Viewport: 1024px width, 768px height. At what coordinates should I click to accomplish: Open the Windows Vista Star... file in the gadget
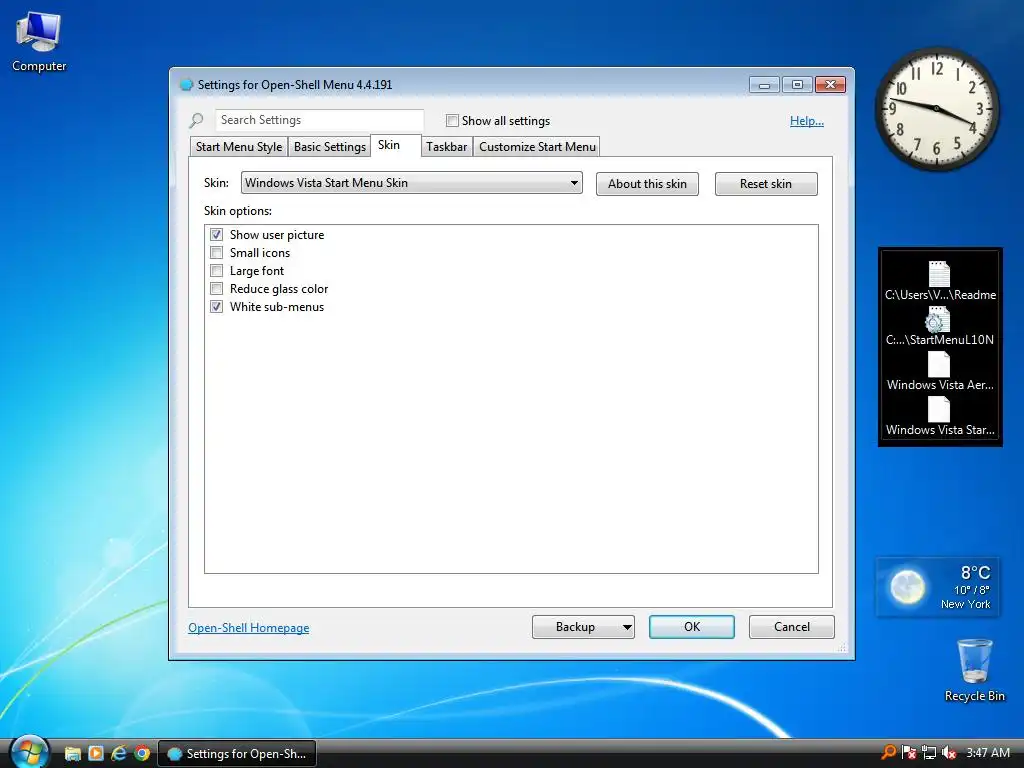[x=940, y=417]
